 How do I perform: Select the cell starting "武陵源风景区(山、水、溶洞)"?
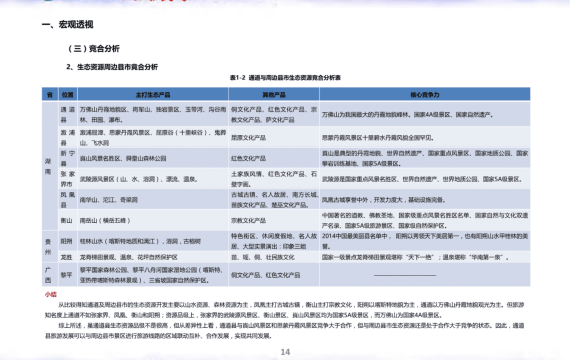click(153, 179)
